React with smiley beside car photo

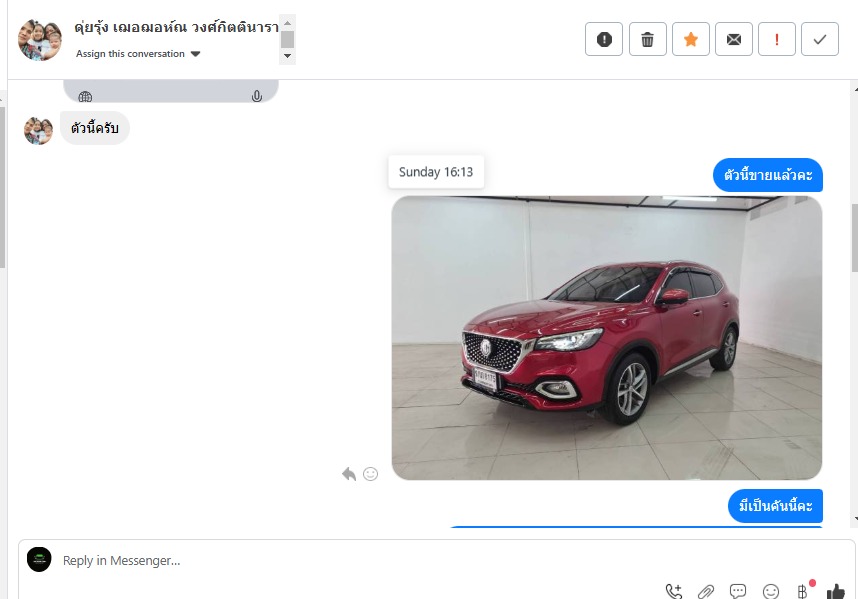[x=370, y=474]
